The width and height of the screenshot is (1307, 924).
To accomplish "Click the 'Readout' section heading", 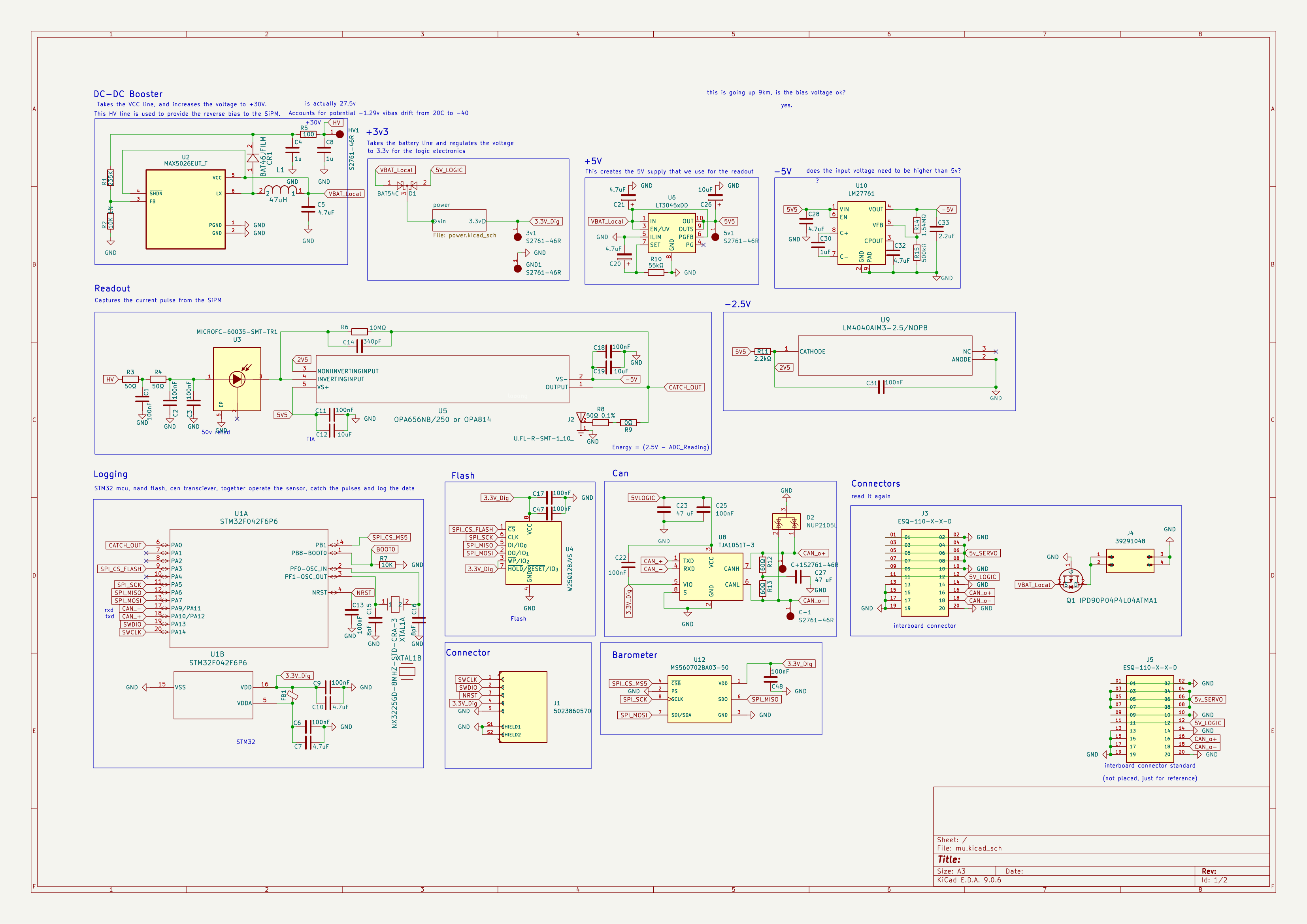I will coord(112,288).
